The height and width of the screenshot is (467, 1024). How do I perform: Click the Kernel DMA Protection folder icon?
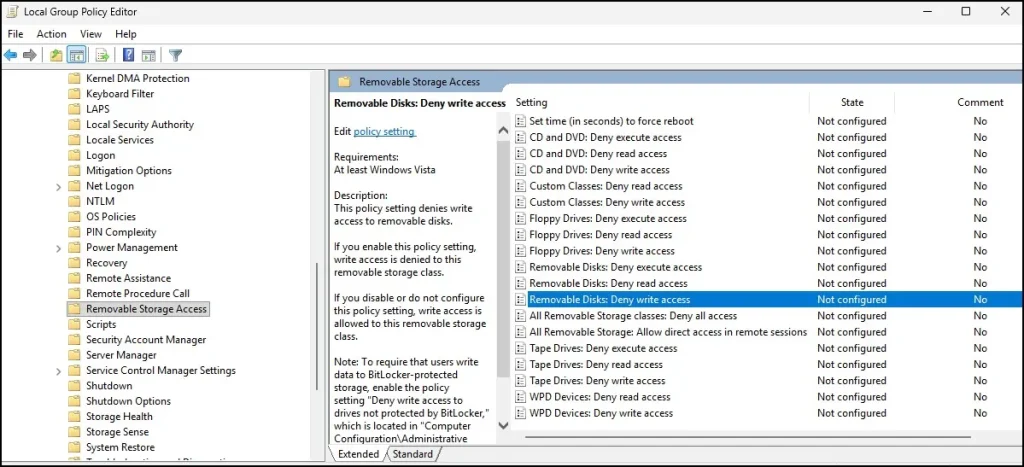(74, 78)
